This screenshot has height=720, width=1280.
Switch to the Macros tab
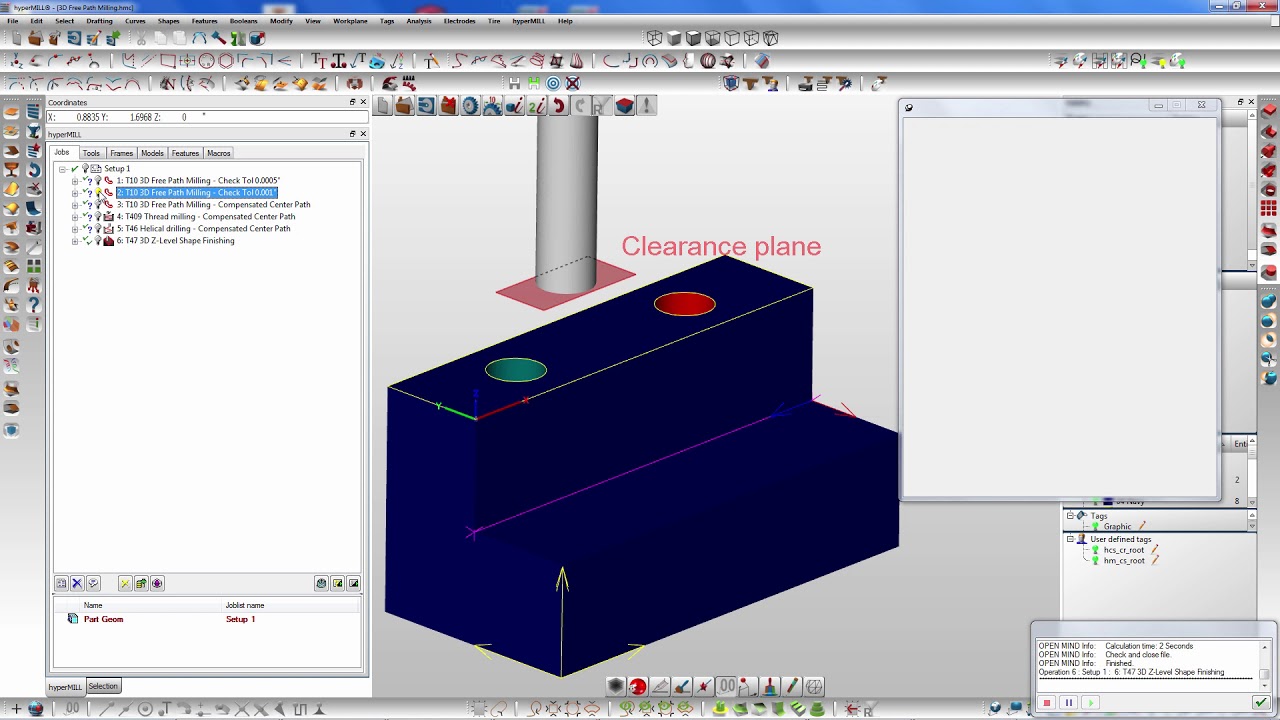[x=219, y=153]
